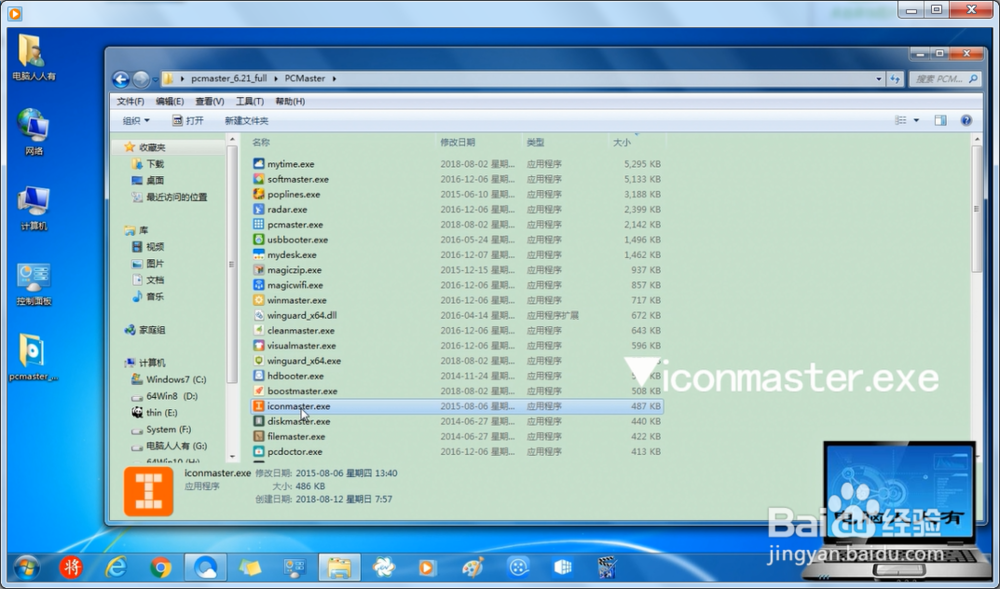This screenshot has width=1000, height=589.
Task: Select the mytime.exe file icon
Action: point(258,164)
